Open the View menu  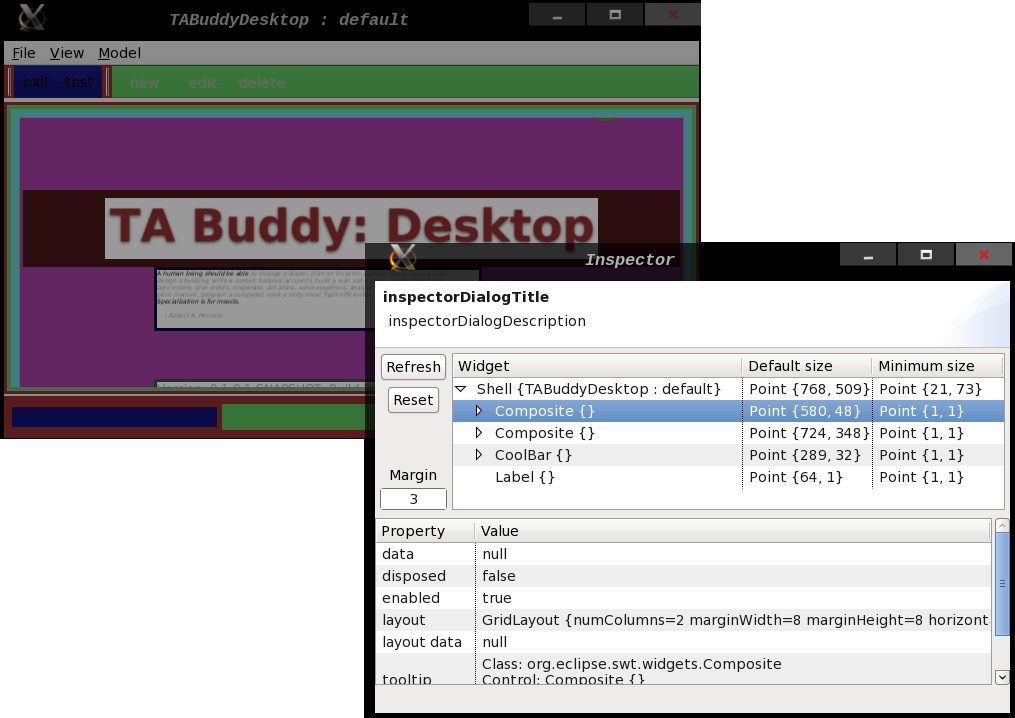click(x=66, y=52)
